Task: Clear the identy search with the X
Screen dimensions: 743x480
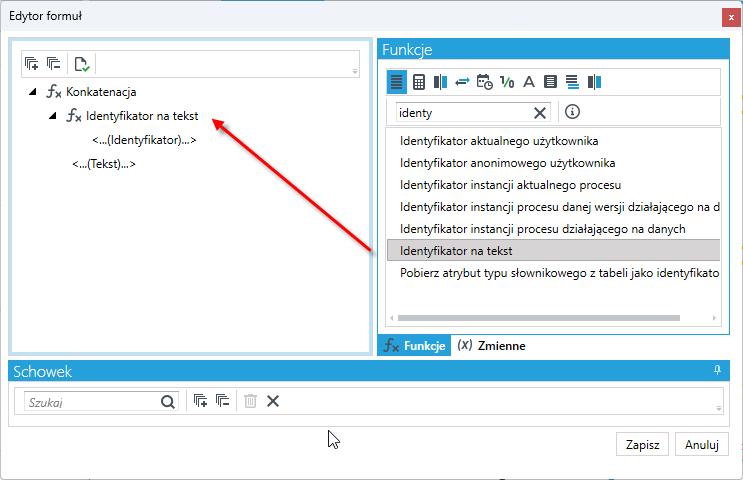Action: coord(540,113)
